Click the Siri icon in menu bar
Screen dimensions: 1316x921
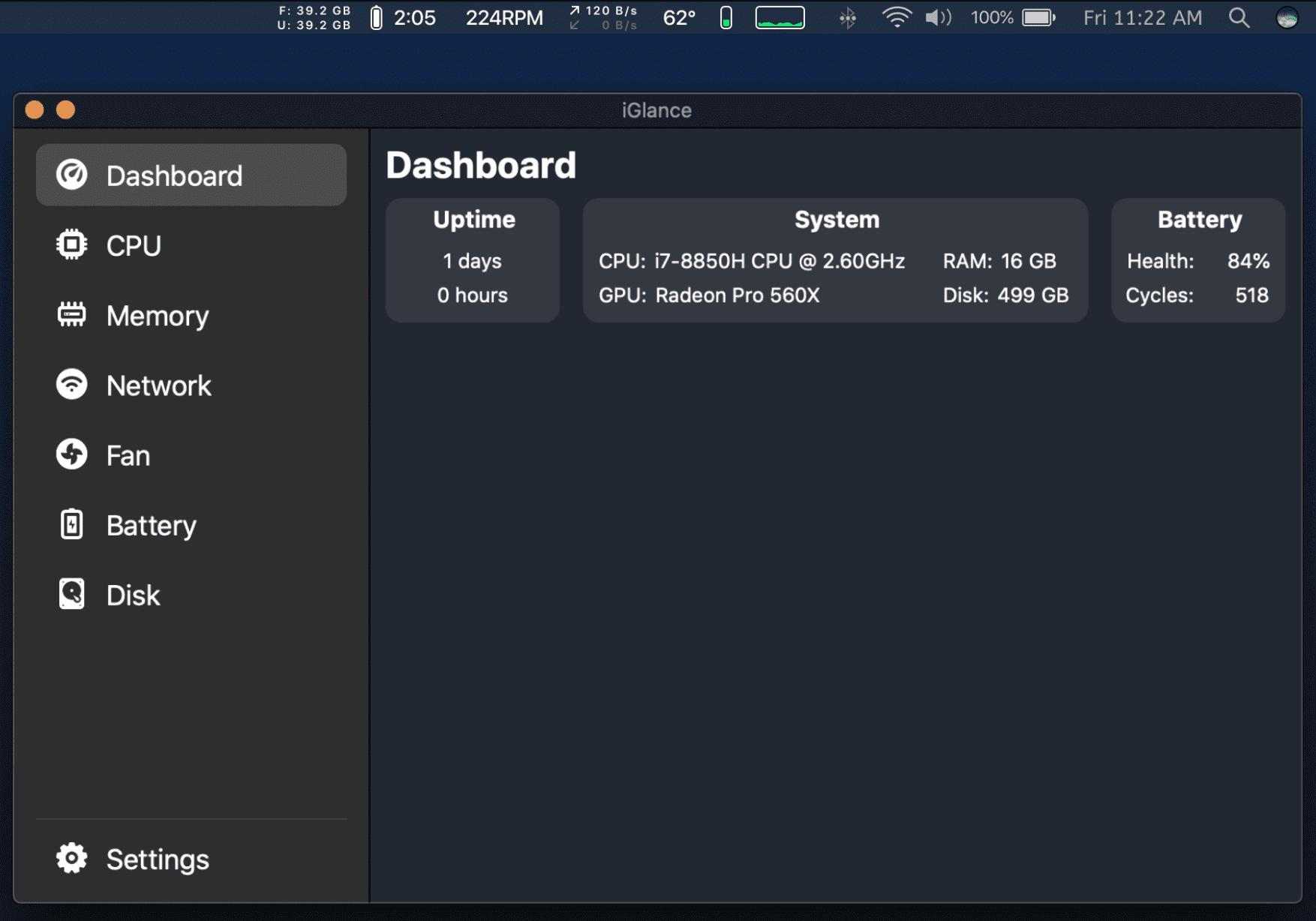click(1287, 17)
